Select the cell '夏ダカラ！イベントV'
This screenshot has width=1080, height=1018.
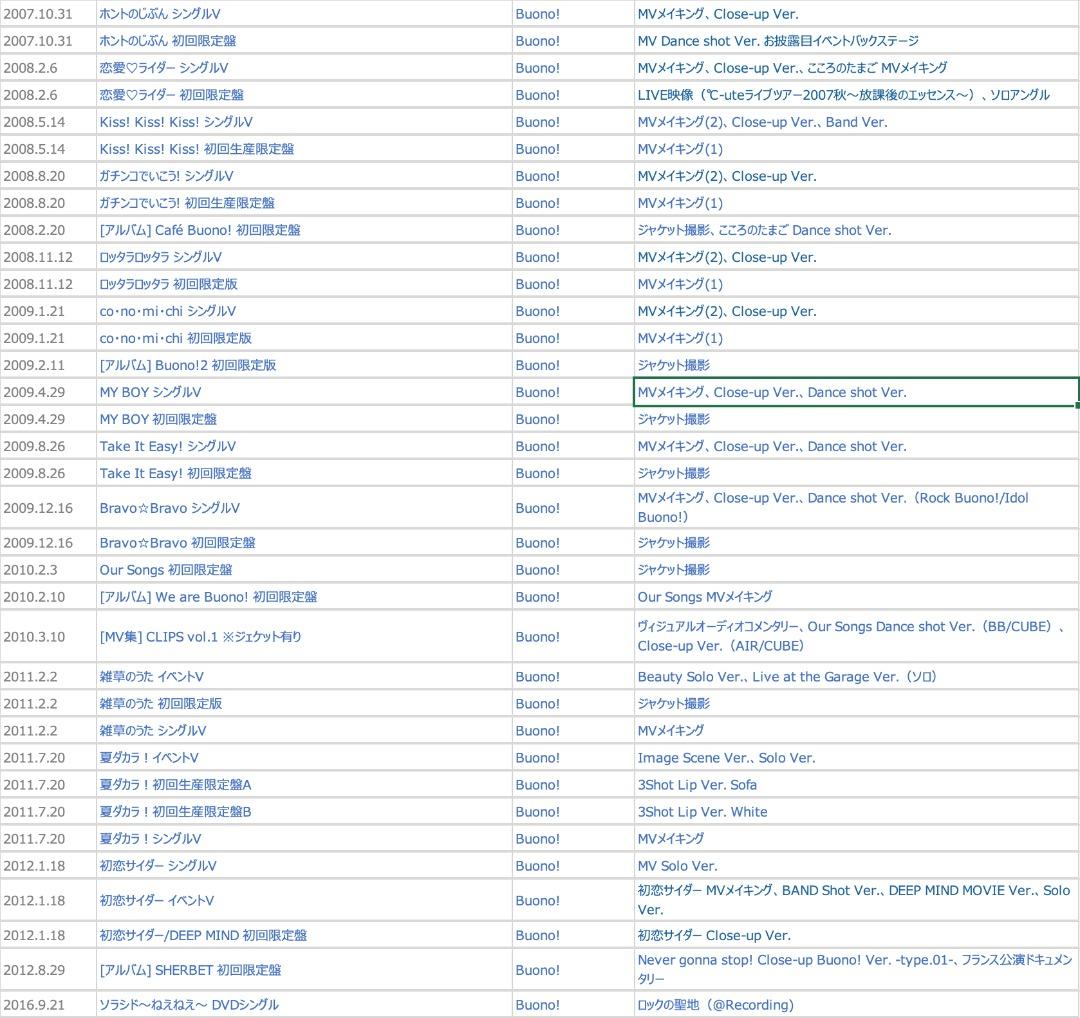click(x=304, y=758)
